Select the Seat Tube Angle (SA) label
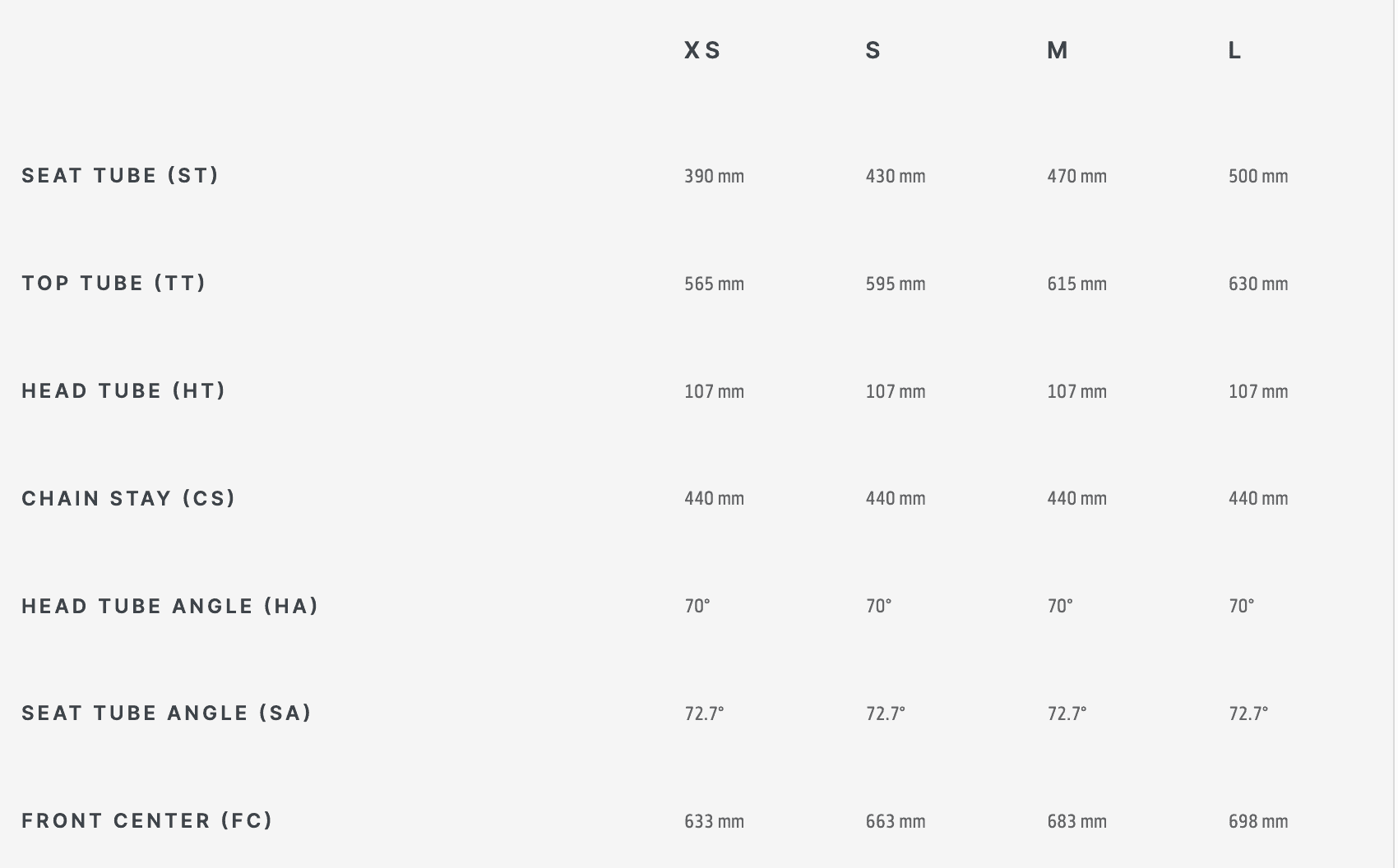The image size is (1398, 868). pyautogui.click(x=166, y=713)
